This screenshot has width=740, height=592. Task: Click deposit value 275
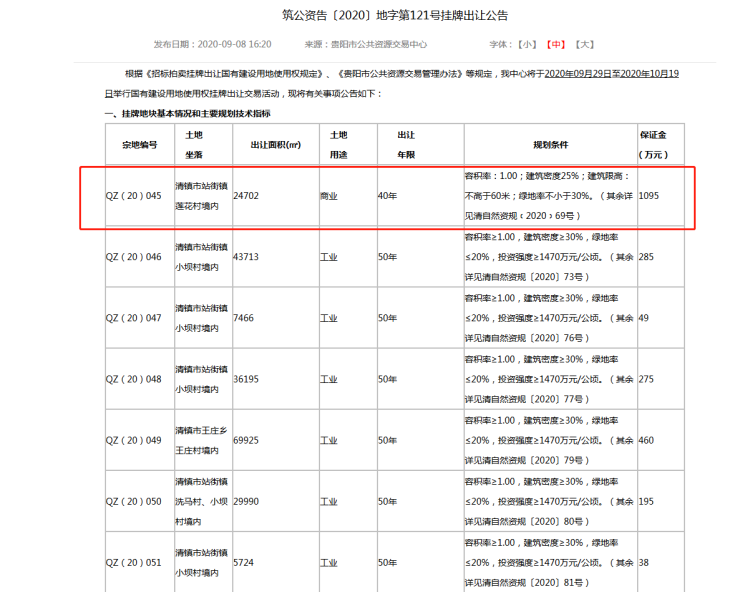tap(647, 379)
